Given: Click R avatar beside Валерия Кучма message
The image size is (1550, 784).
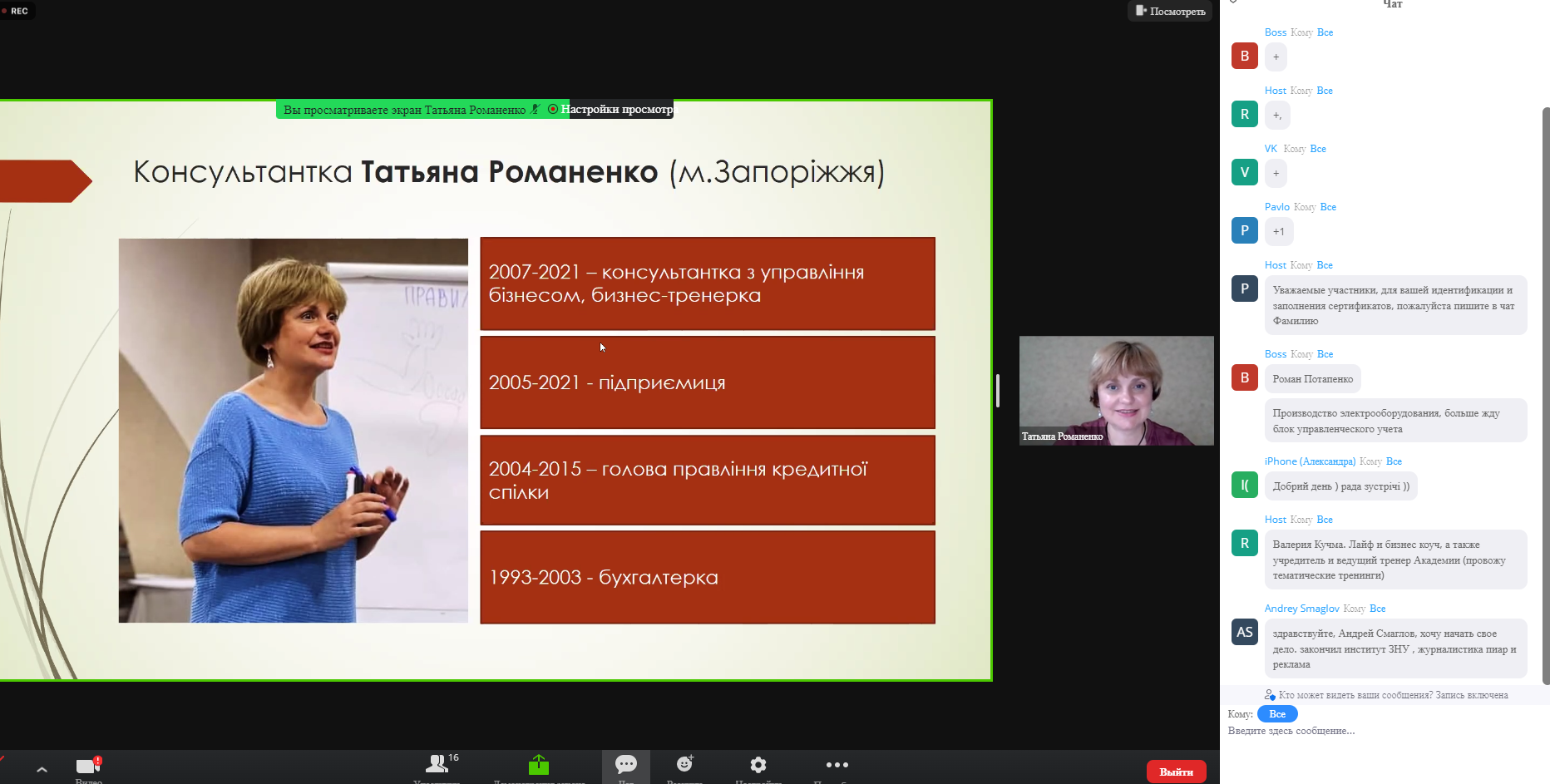Looking at the screenshot, I should (x=1245, y=543).
